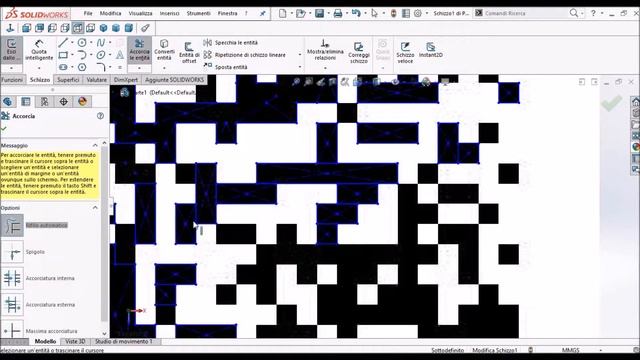Click the Options gear icon
Viewport: 640px width, 360px height.
[418, 13]
